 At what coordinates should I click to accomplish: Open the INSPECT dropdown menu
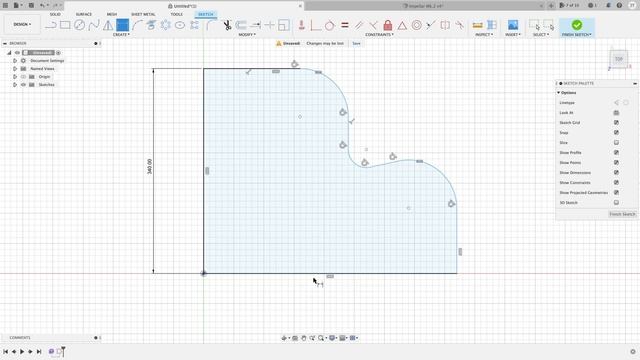484,35
